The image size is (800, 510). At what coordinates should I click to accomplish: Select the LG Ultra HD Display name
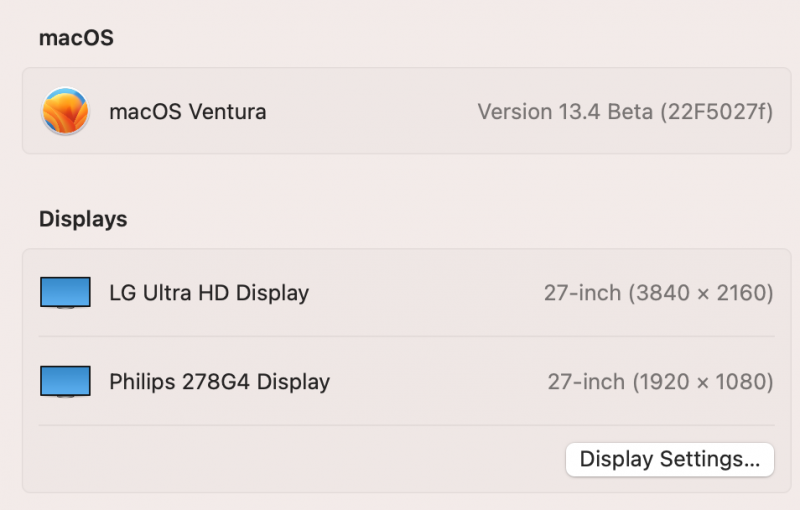pyautogui.click(x=208, y=293)
